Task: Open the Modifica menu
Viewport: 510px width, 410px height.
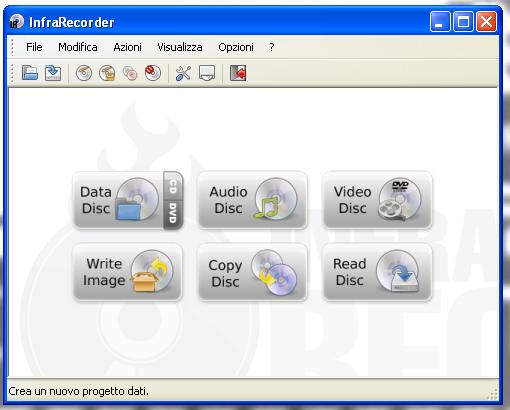Action: pos(78,47)
